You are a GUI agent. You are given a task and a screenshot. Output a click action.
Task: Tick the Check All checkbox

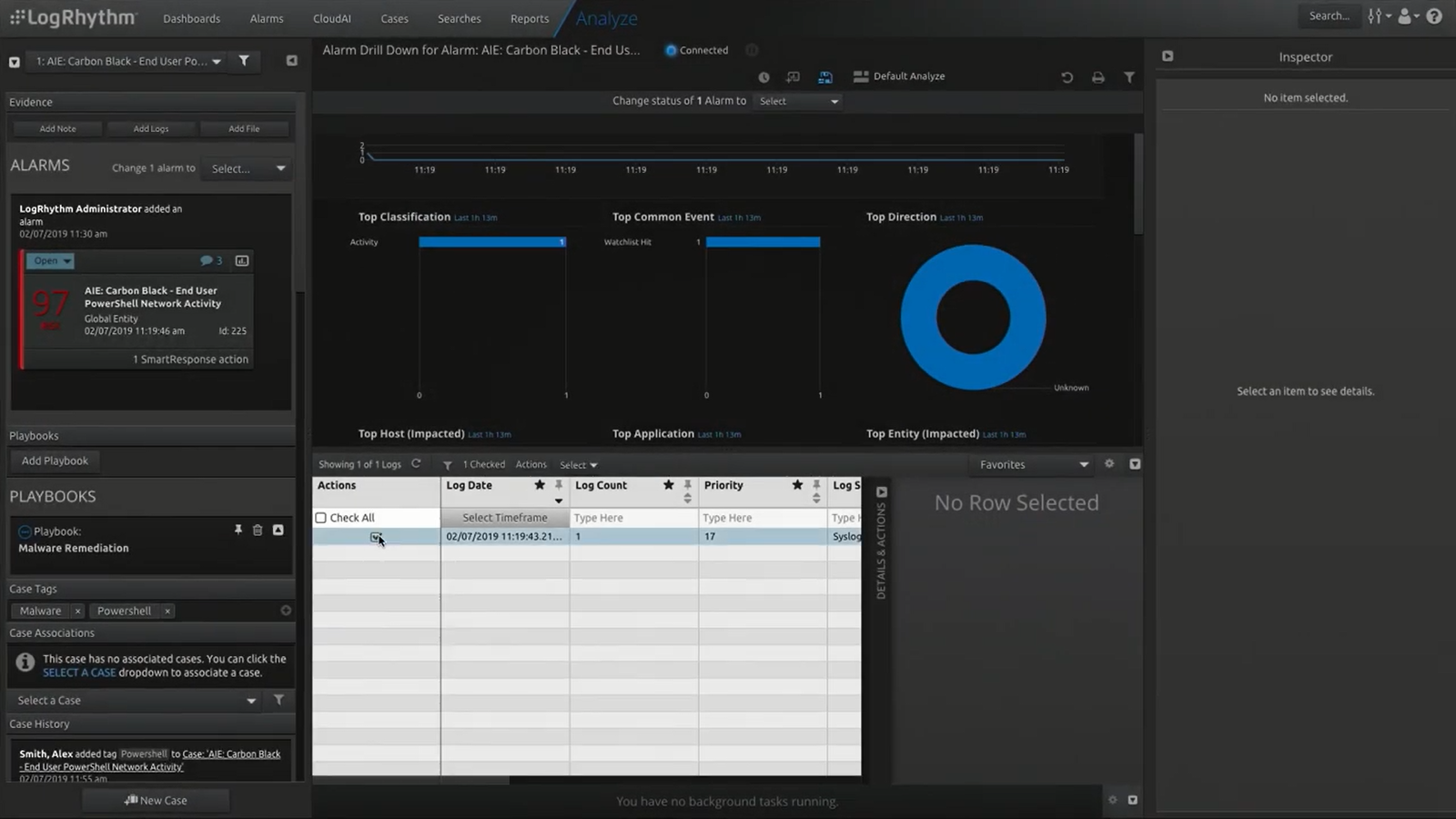[320, 518]
